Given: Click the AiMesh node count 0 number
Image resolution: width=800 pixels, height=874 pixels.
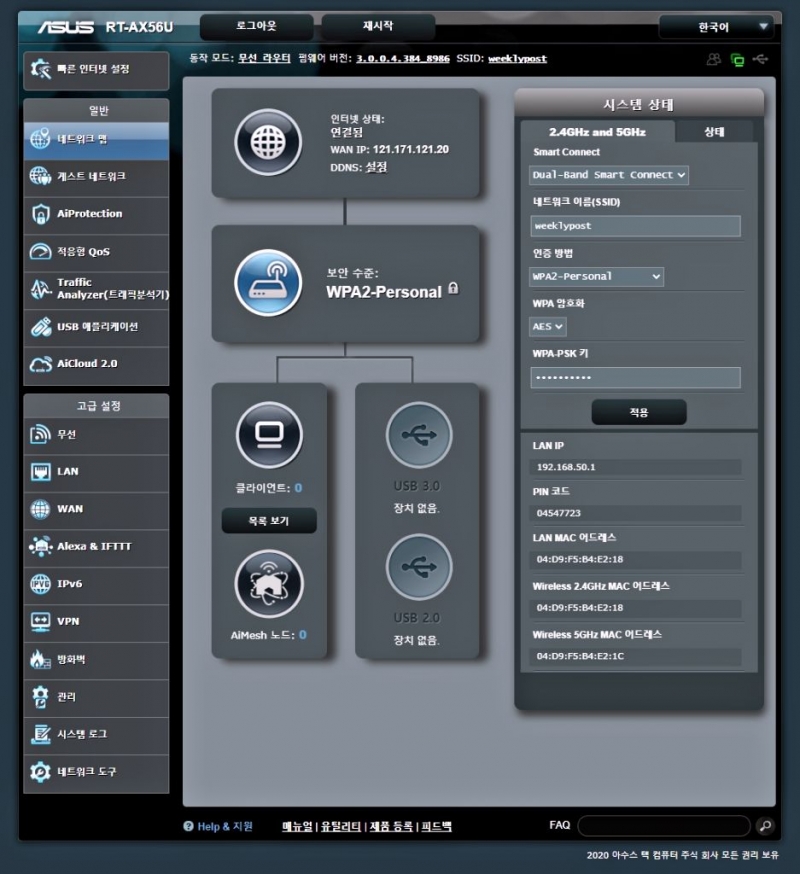Looking at the screenshot, I should (x=303, y=635).
